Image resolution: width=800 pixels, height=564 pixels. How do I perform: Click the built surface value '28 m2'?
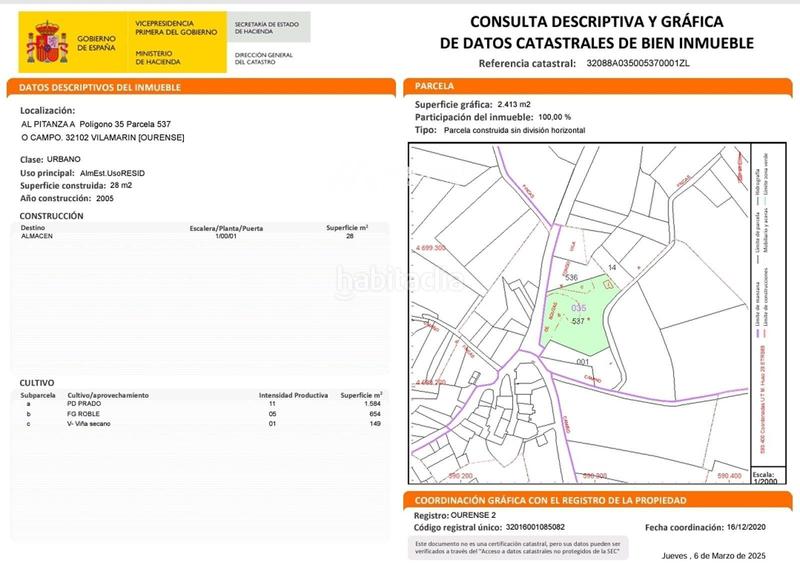(121, 185)
